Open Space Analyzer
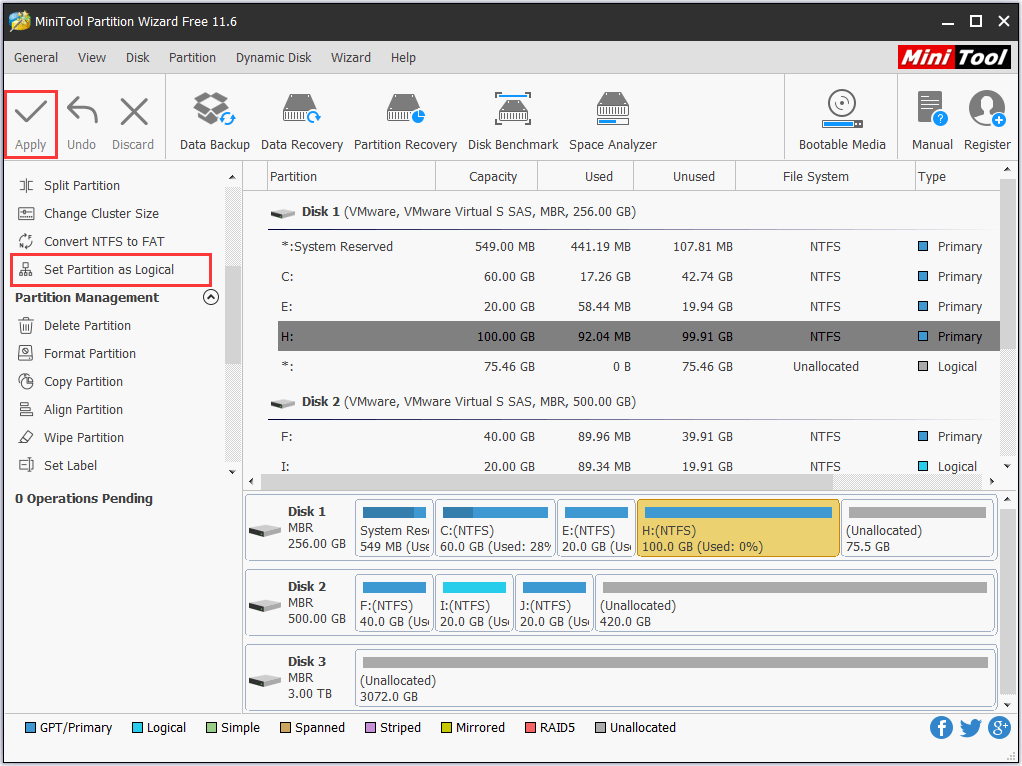Viewport: 1022px width, 766px height. (613, 122)
